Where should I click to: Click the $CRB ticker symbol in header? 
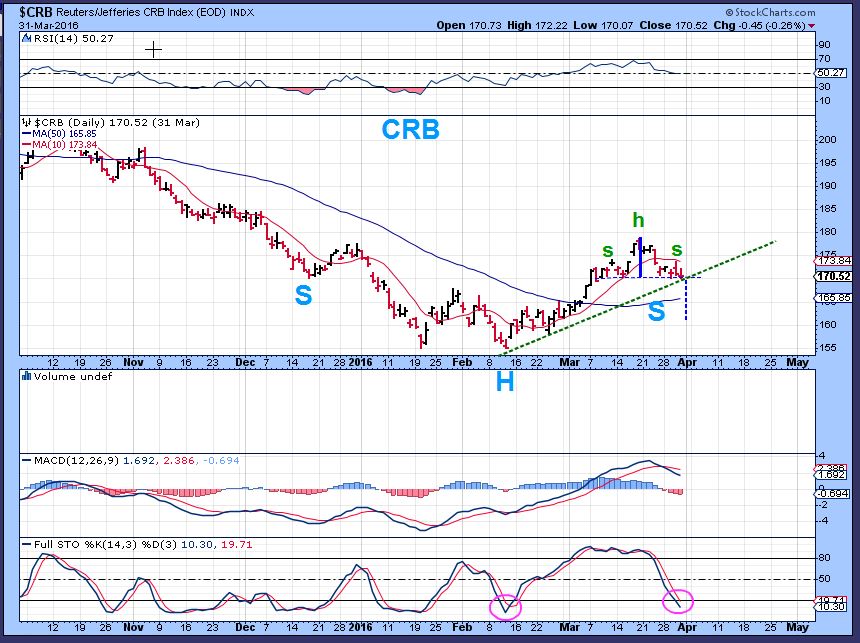[36, 12]
